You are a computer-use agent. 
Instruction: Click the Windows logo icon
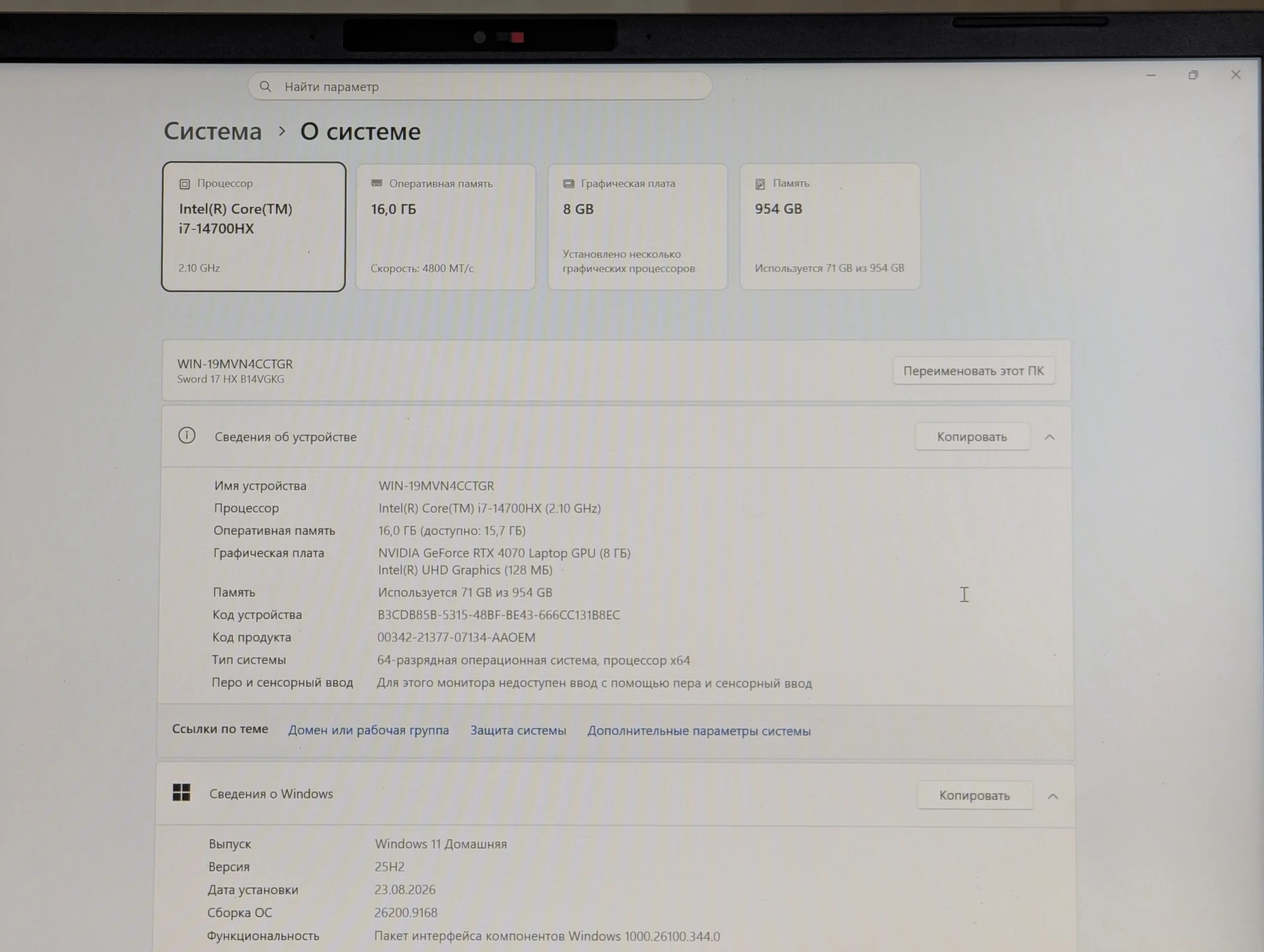pos(181,793)
